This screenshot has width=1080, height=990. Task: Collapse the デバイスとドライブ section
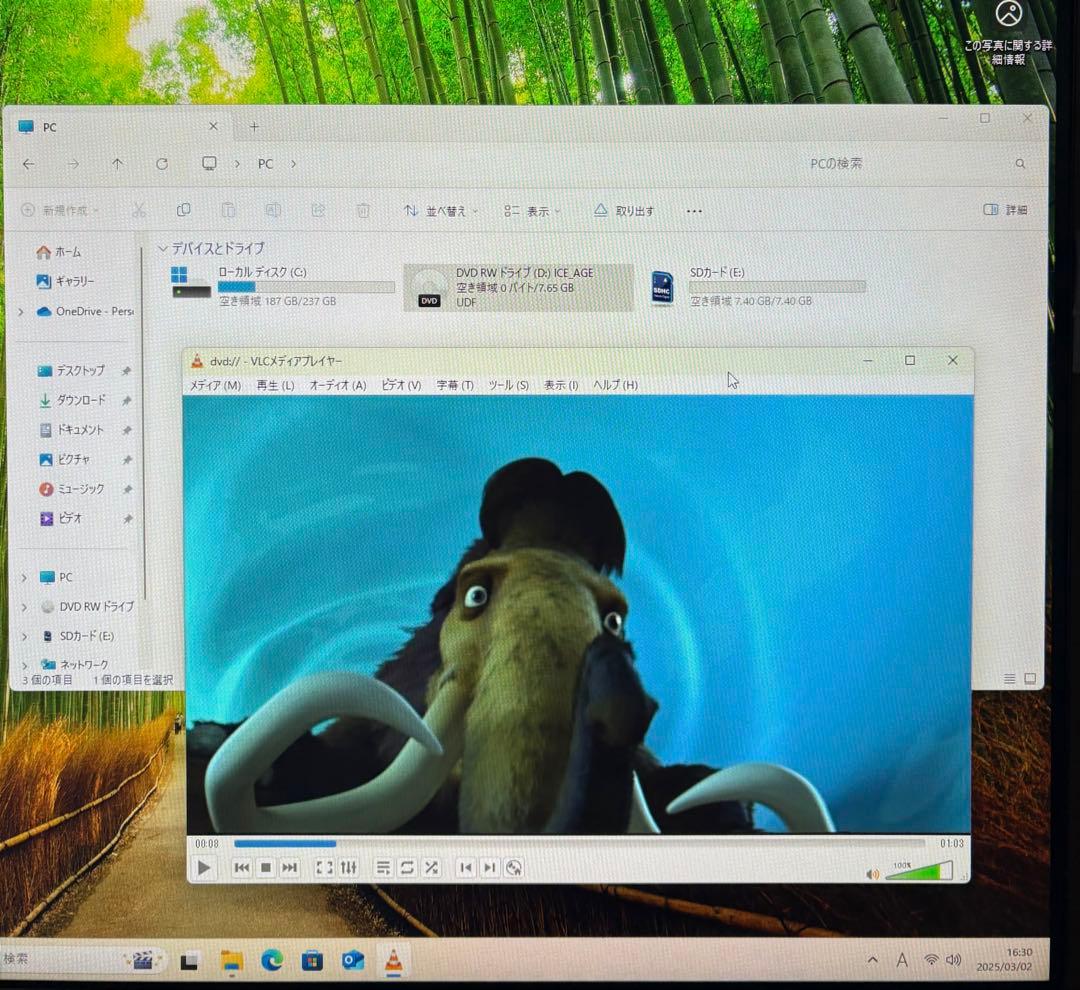pyautogui.click(x=163, y=249)
